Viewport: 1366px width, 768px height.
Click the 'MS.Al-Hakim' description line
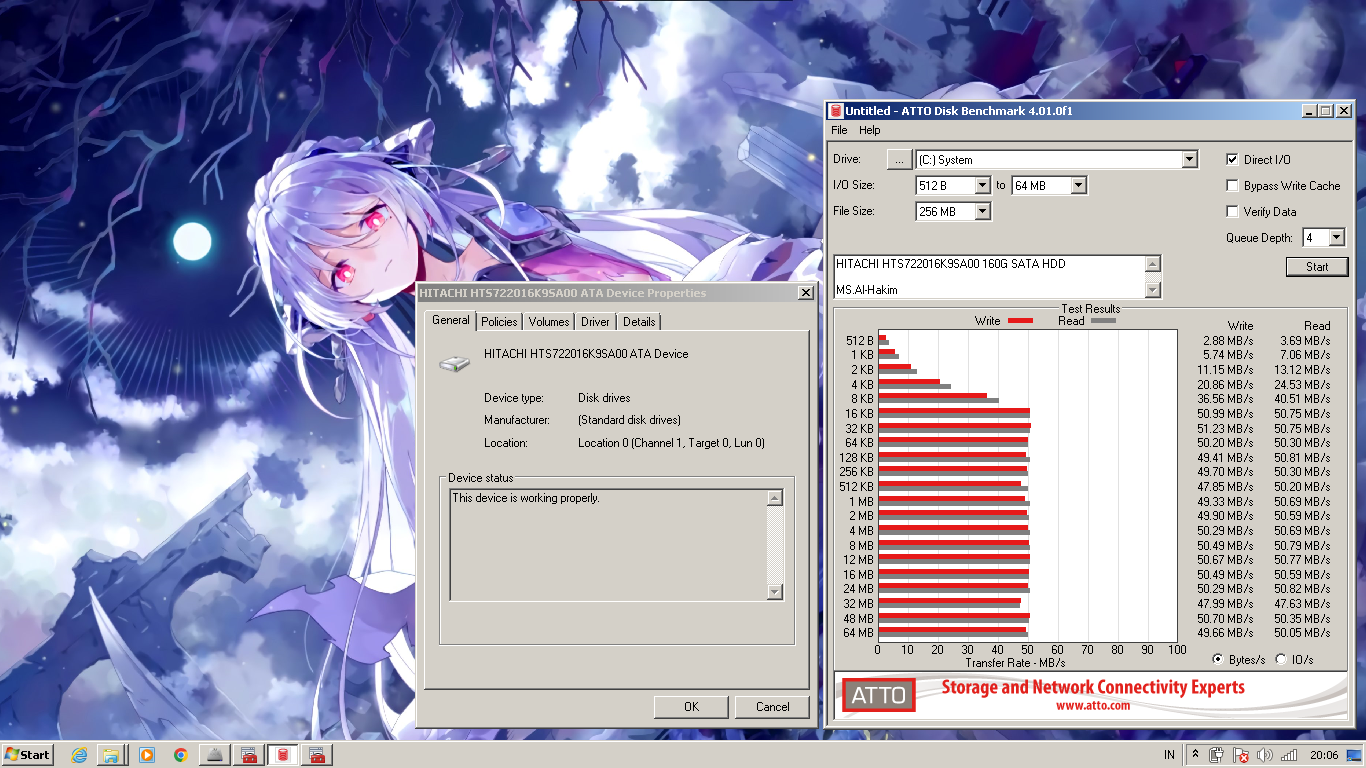coord(867,290)
